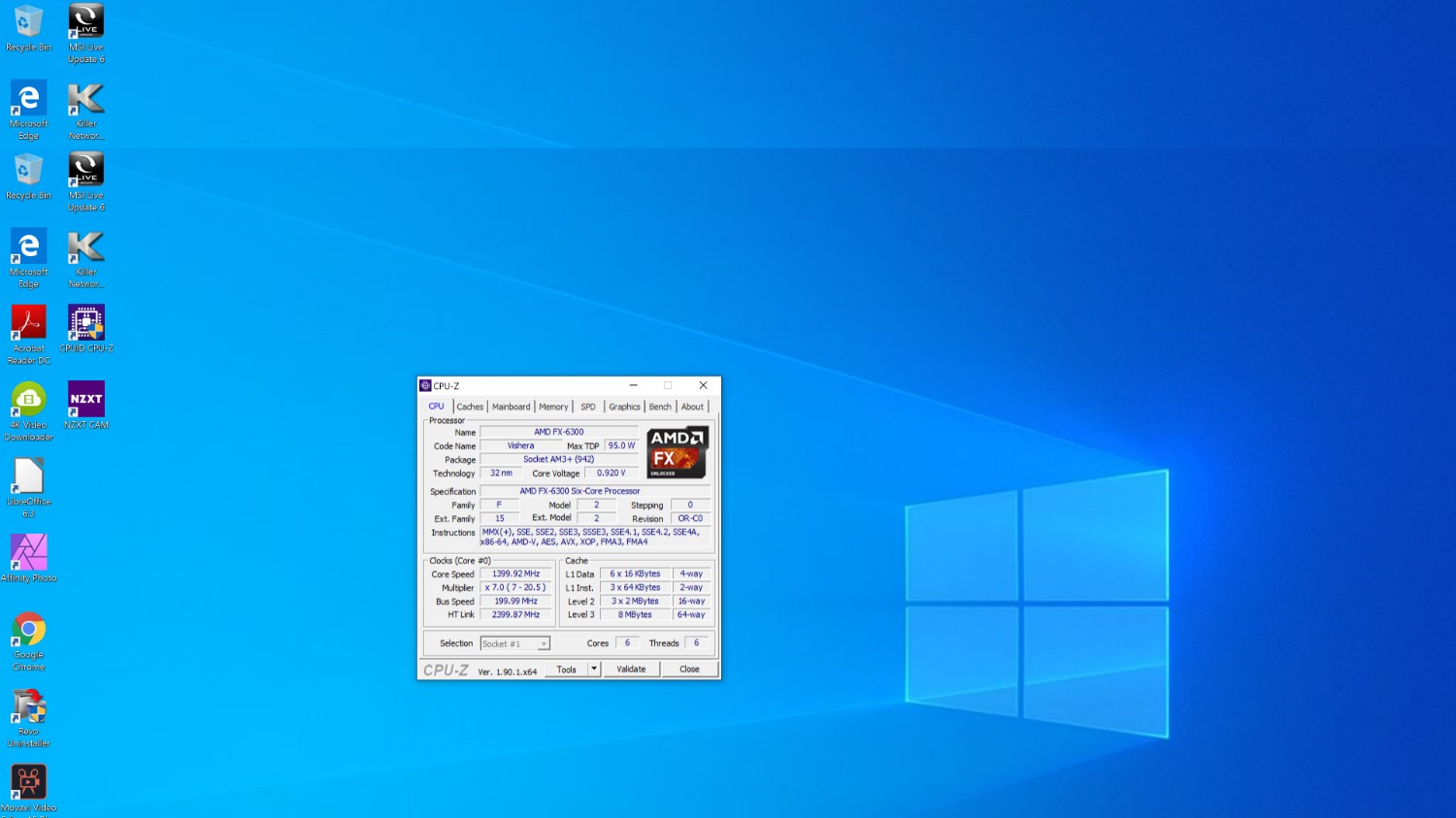Click the L1 Inst. value 3 x 64 KBytes
This screenshot has width=1456, height=818.
pyautogui.click(x=635, y=587)
